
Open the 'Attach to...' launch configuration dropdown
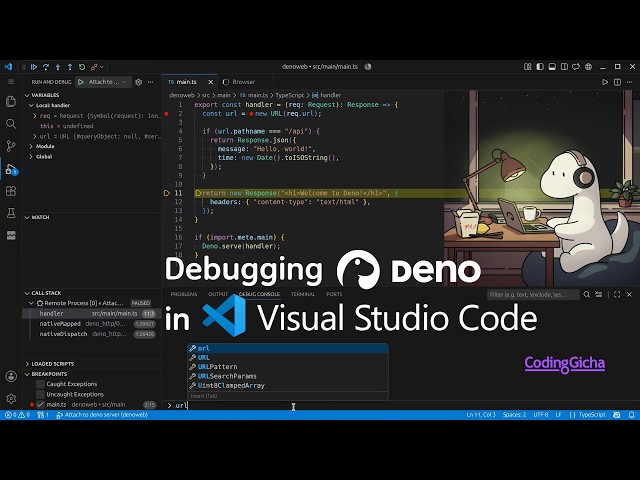coord(108,82)
